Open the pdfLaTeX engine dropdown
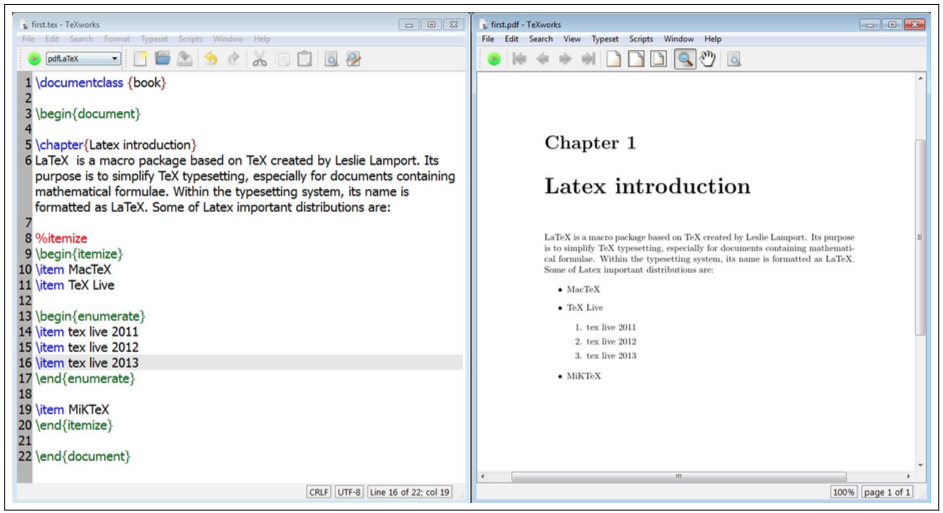This screenshot has width=943, height=513. pyautogui.click(x=83, y=59)
